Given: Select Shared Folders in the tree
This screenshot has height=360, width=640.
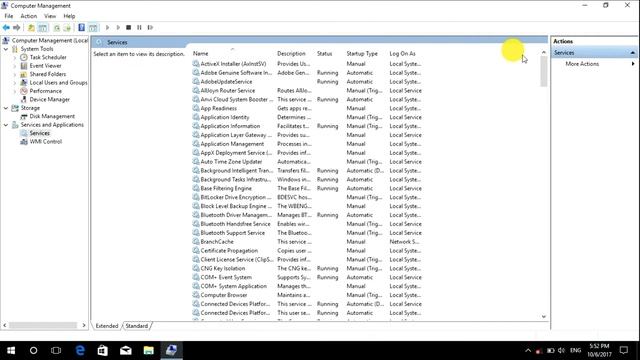Looking at the screenshot, I should coord(48,74).
